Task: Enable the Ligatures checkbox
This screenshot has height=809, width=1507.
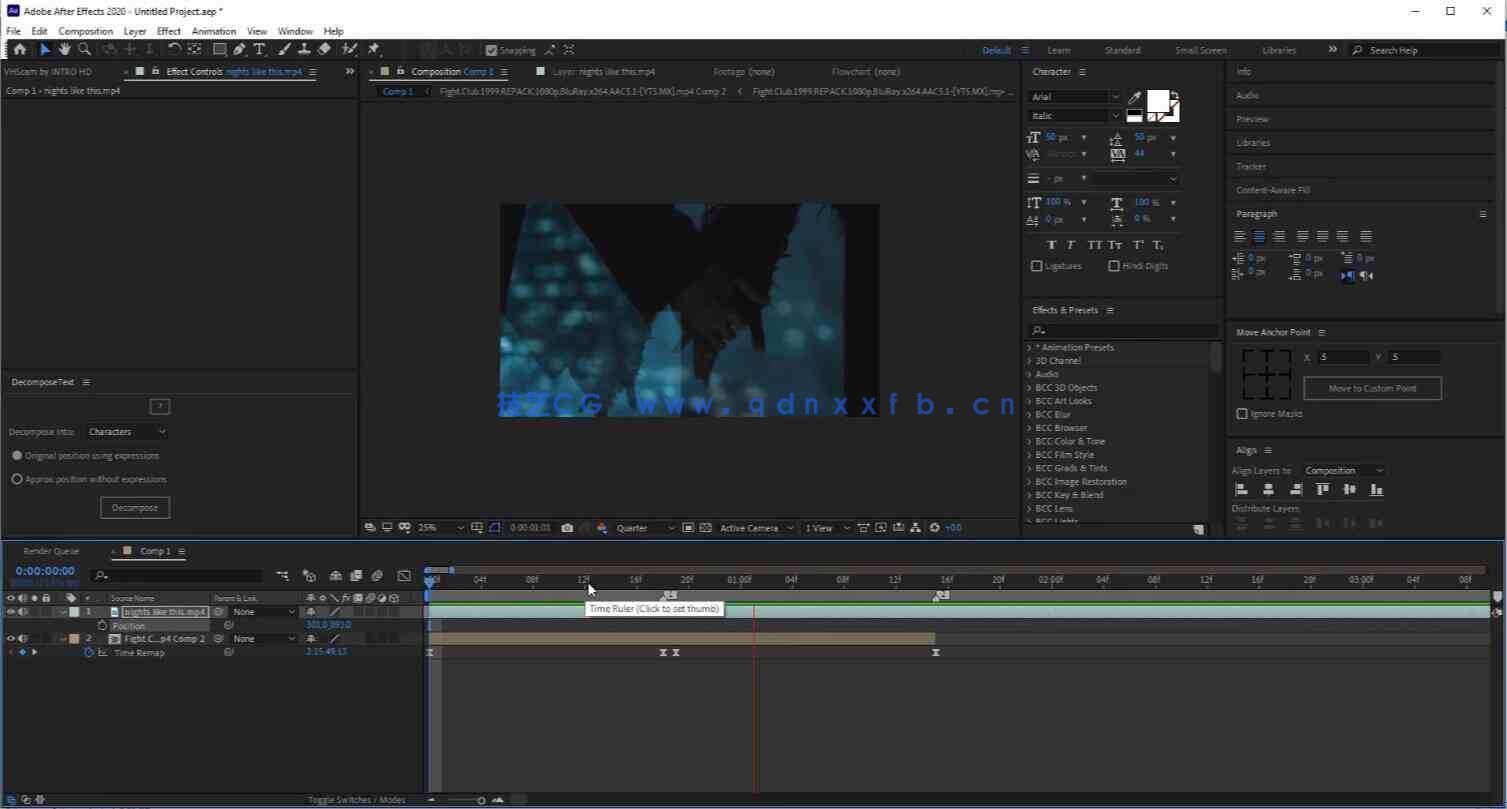Action: pyautogui.click(x=1036, y=266)
